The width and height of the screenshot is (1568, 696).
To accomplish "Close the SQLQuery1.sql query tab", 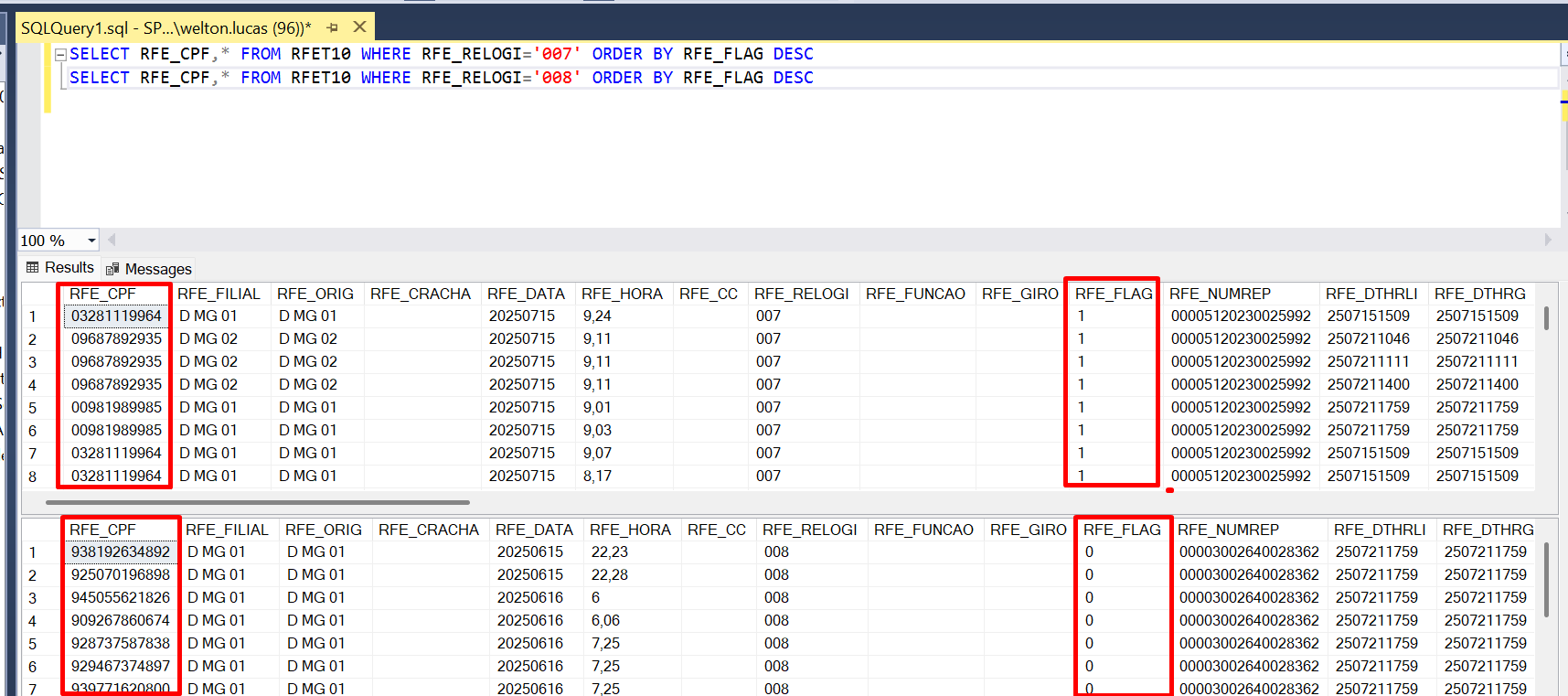I will tap(359, 27).
